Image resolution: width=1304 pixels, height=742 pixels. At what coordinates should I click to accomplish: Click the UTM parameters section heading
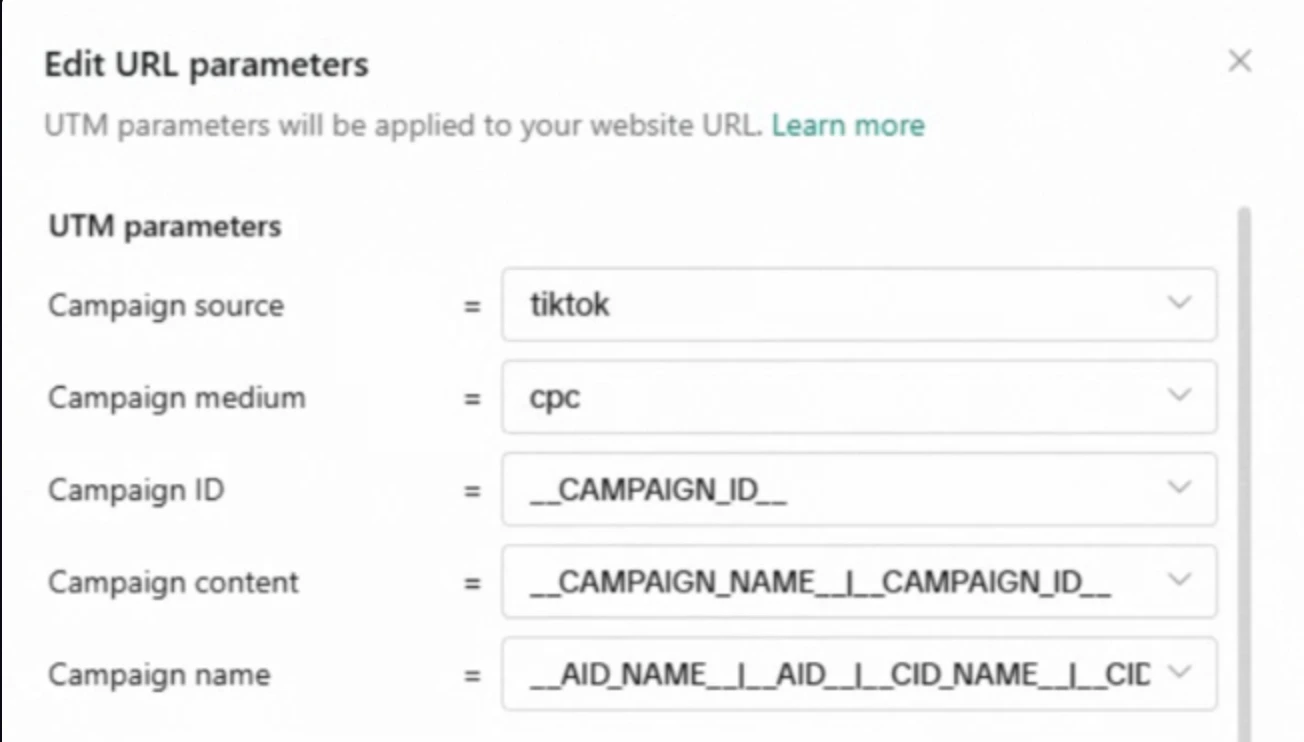click(165, 227)
